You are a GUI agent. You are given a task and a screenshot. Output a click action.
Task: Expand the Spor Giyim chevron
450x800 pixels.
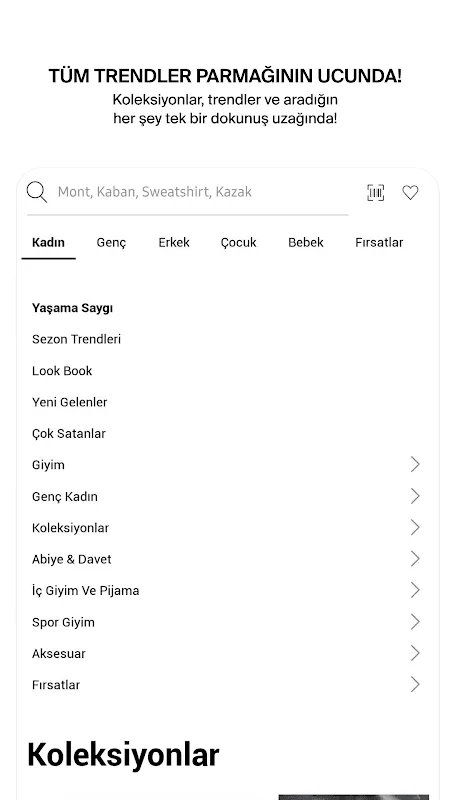(x=415, y=622)
